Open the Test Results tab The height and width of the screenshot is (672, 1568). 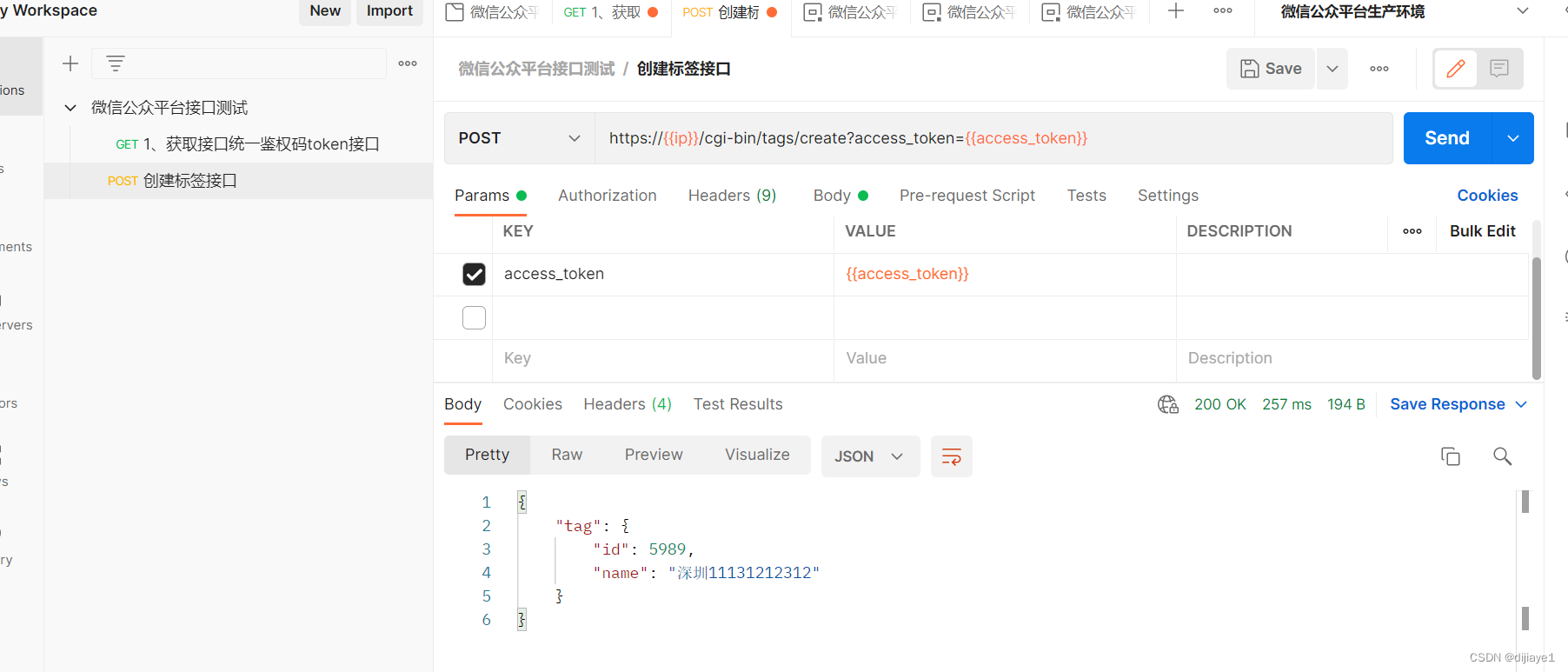738,404
